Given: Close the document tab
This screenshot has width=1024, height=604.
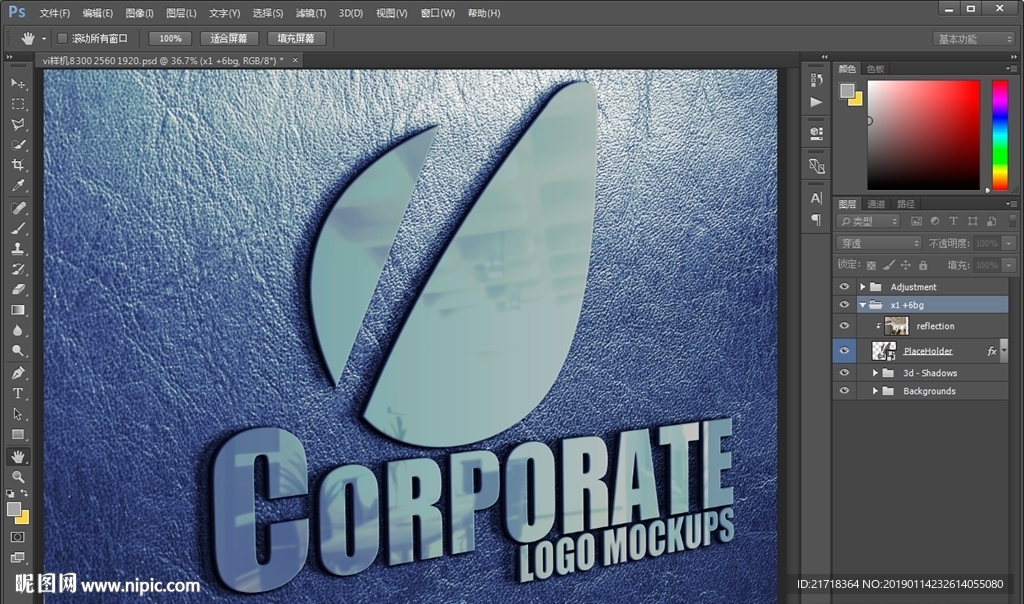Looking at the screenshot, I should coord(295,60).
